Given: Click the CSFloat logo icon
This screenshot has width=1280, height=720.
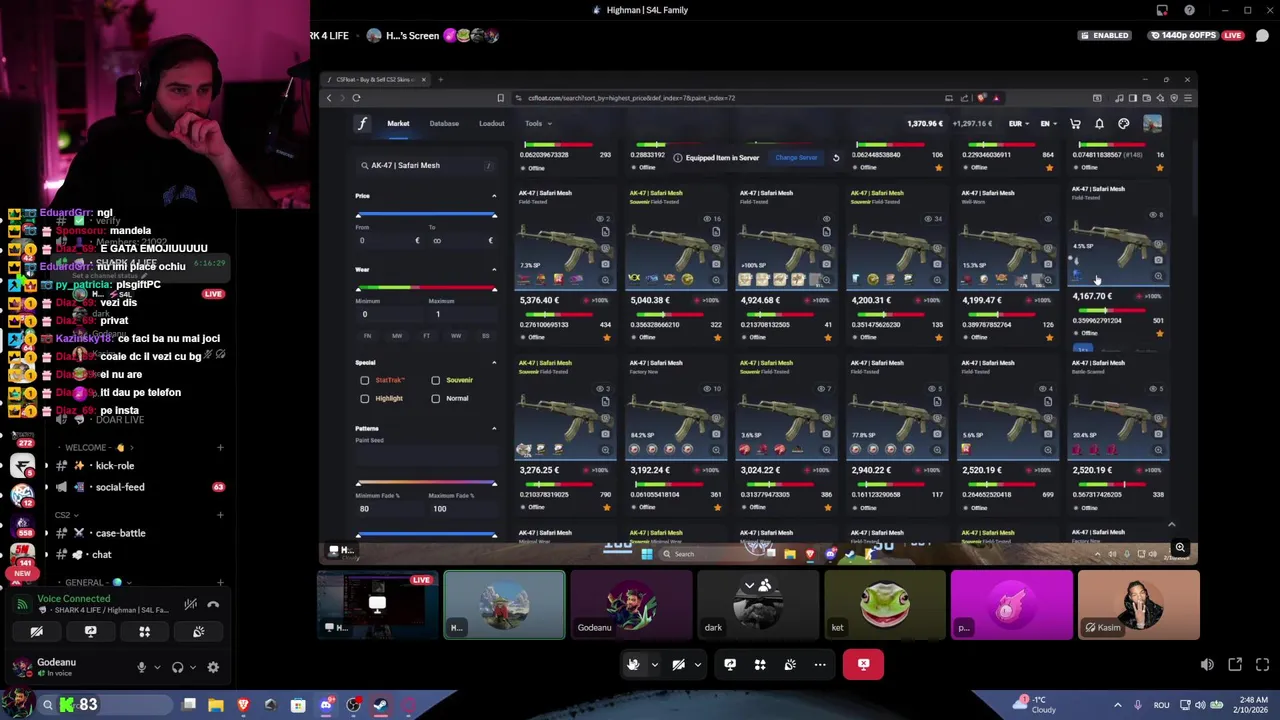Looking at the screenshot, I should (362, 124).
